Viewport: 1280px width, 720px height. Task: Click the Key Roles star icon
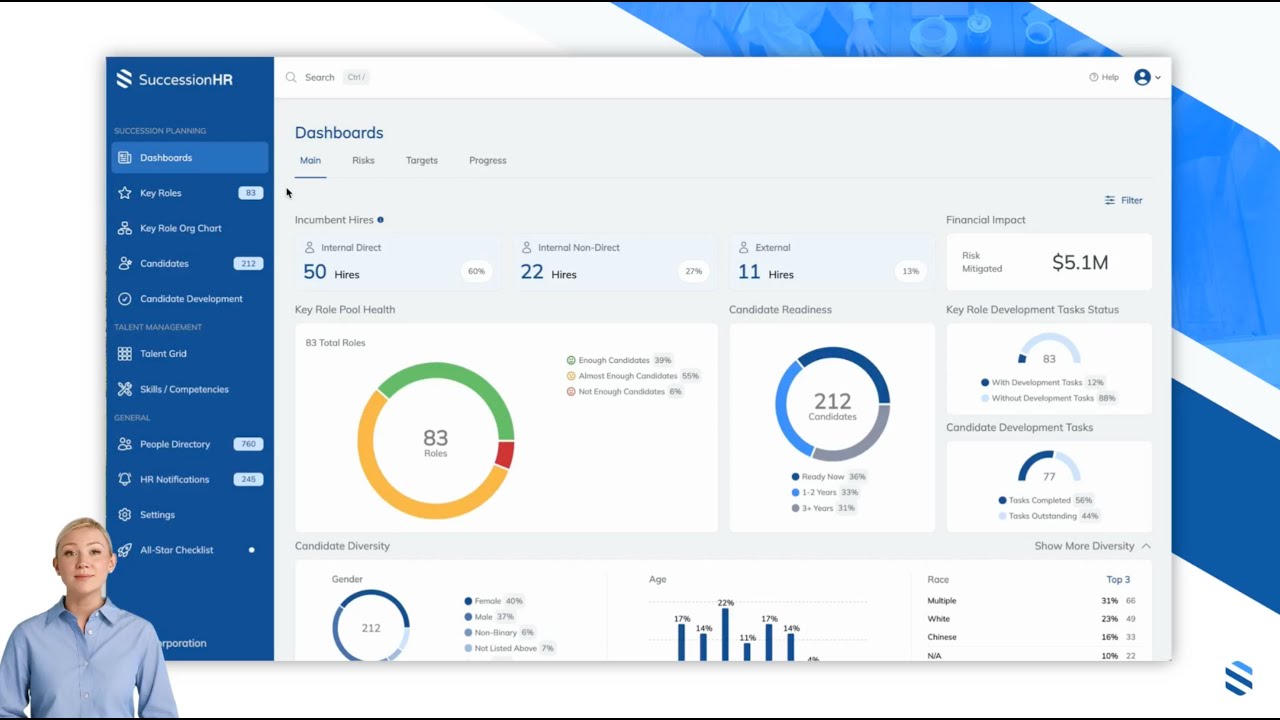click(124, 193)
